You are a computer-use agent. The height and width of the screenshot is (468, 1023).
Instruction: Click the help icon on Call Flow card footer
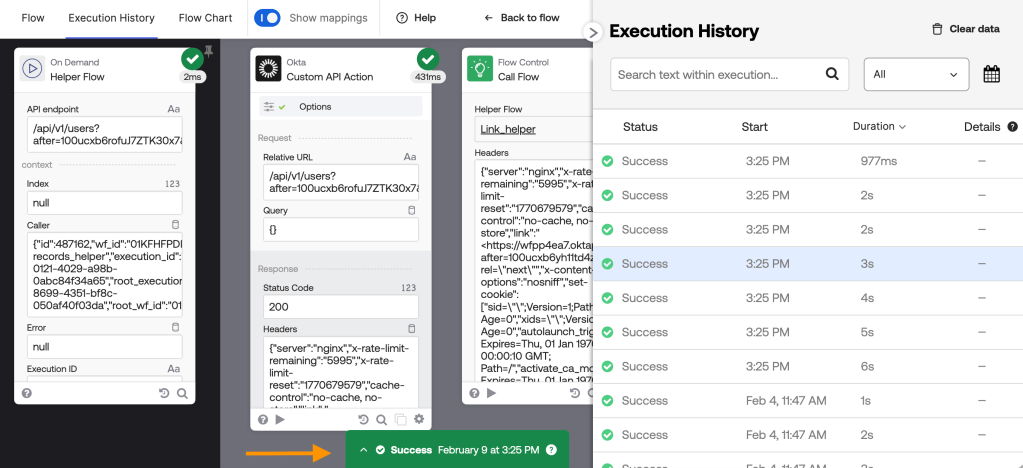[474, 394]
